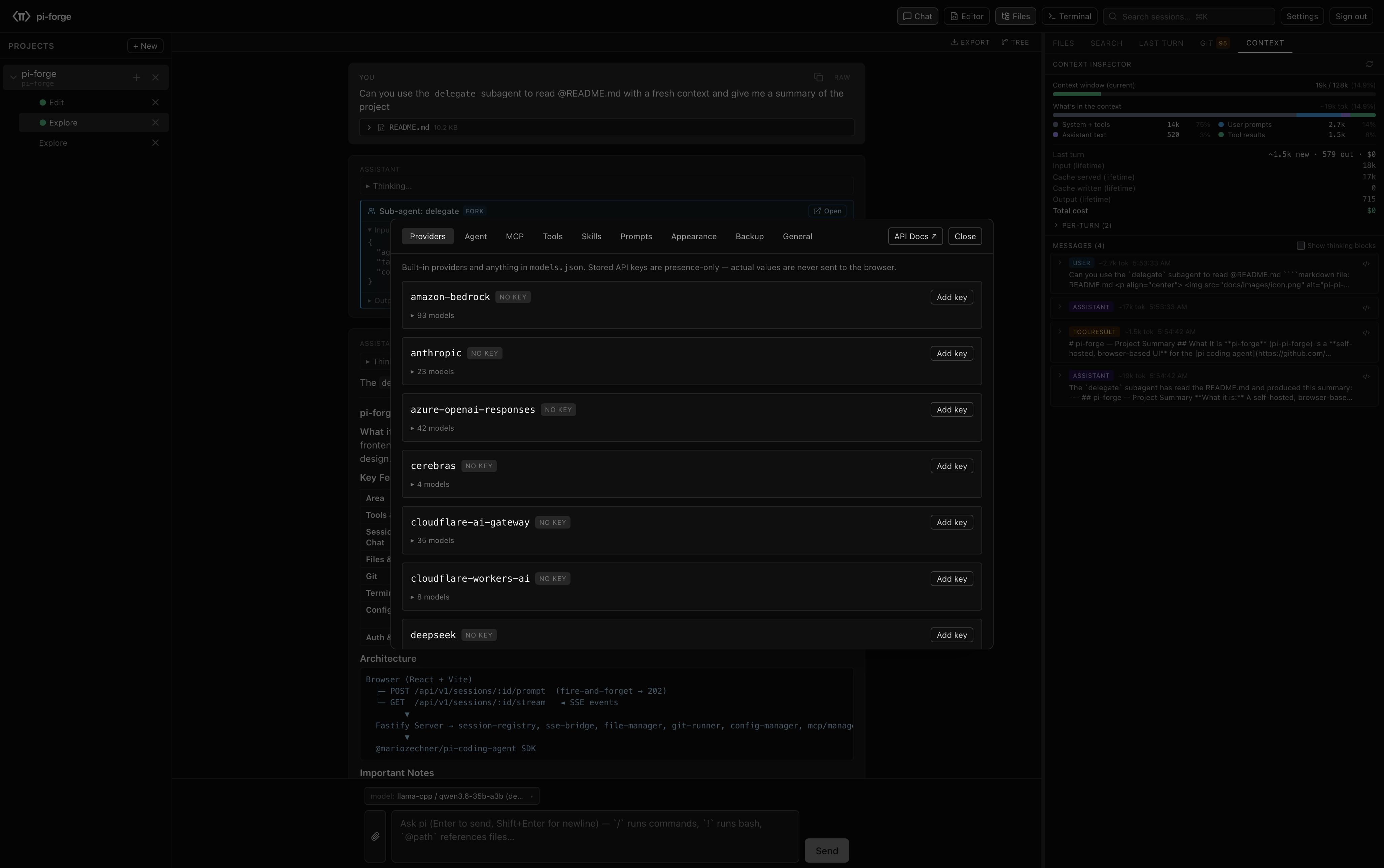This screenshot has height=868, width=1384.
Task: Remove the pi-forge project with its X
Action: coord(155,77)
